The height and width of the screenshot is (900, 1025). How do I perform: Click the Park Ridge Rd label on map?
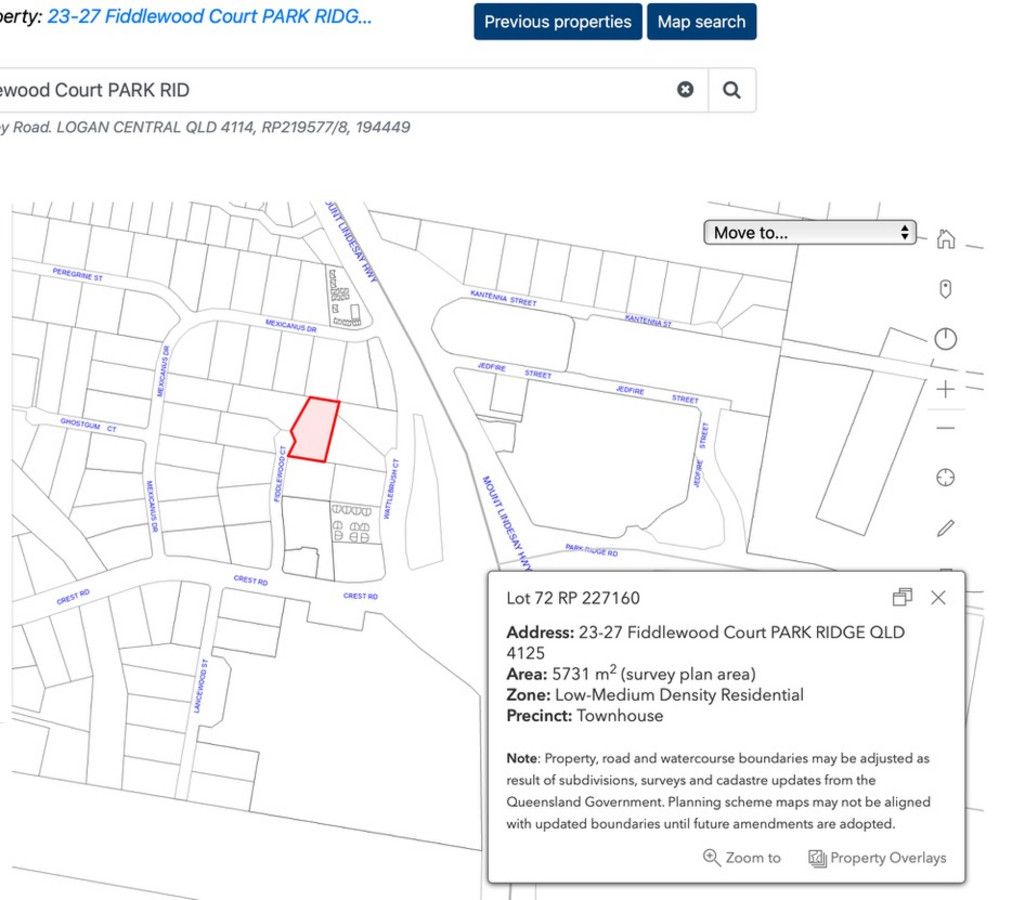click(591, 550)
